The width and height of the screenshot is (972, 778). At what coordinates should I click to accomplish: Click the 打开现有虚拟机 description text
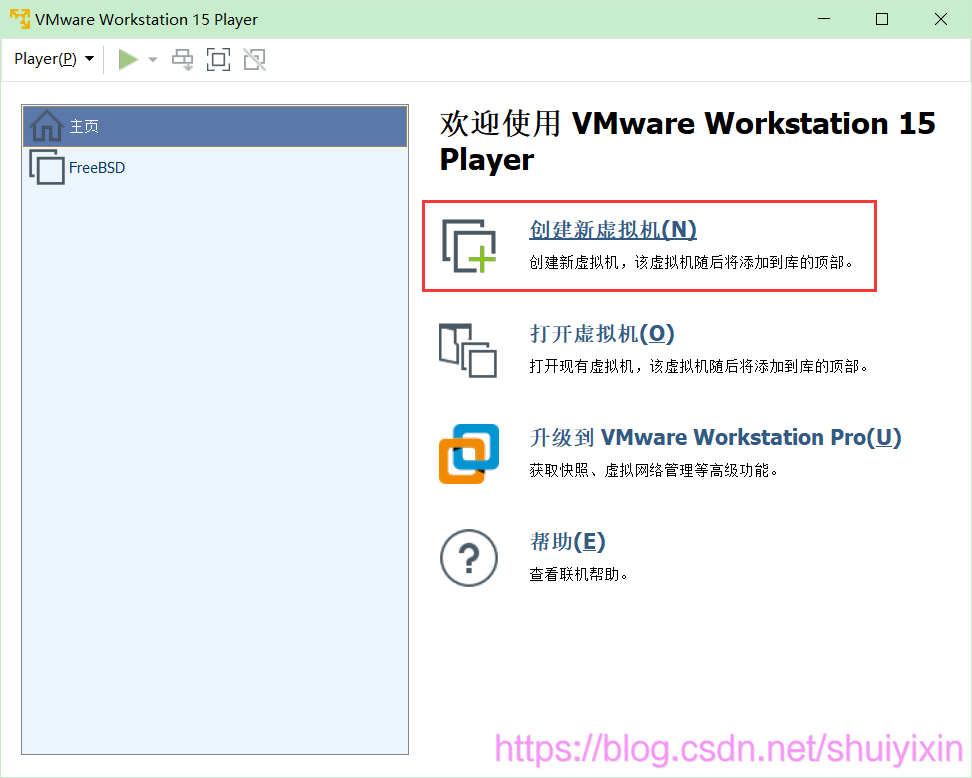[699, 366]
